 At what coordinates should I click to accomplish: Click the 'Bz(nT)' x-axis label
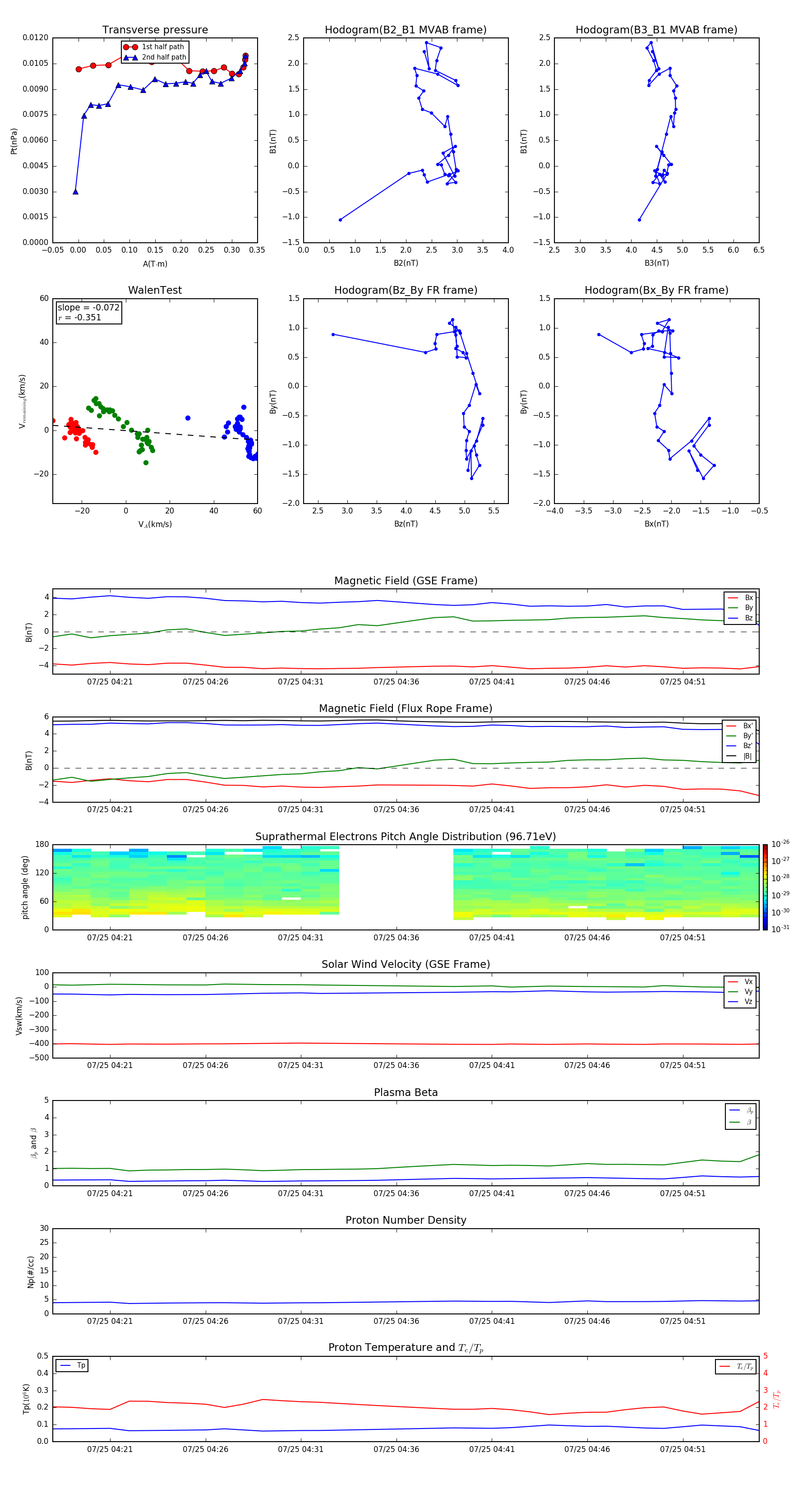tap(406, 524)
